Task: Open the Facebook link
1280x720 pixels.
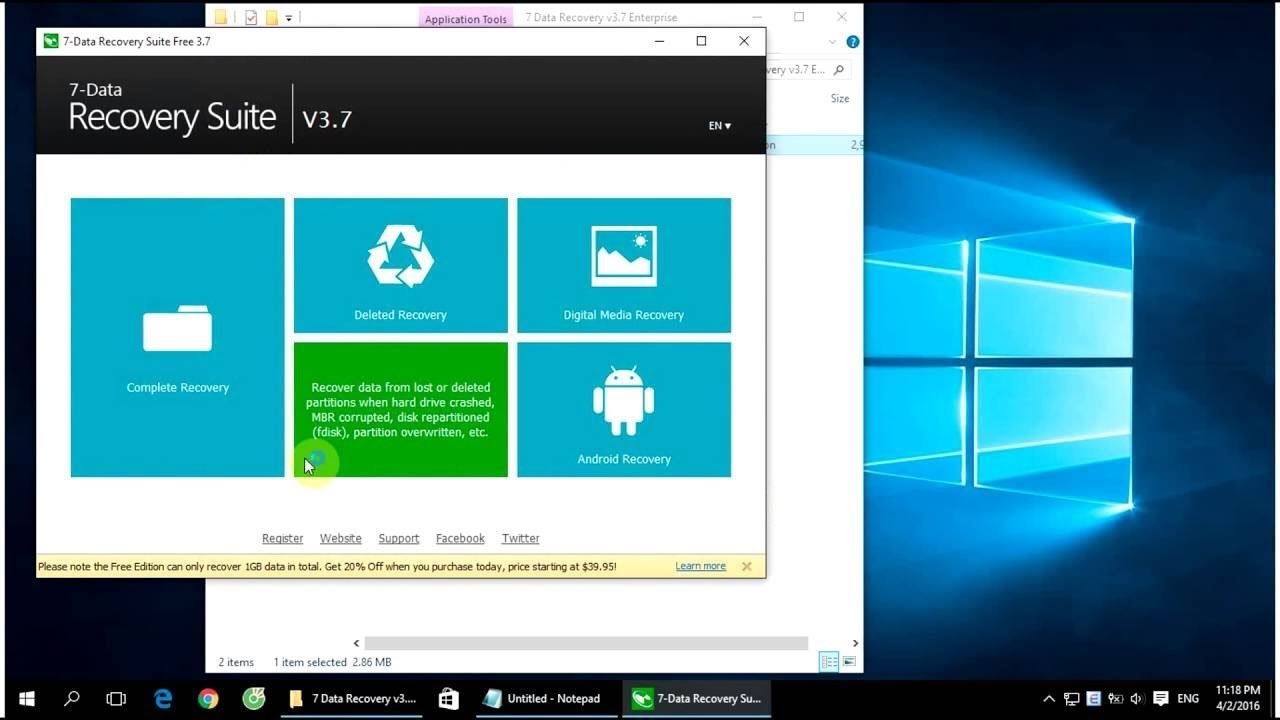Action: pyautogui.click(x=460, y=538)
